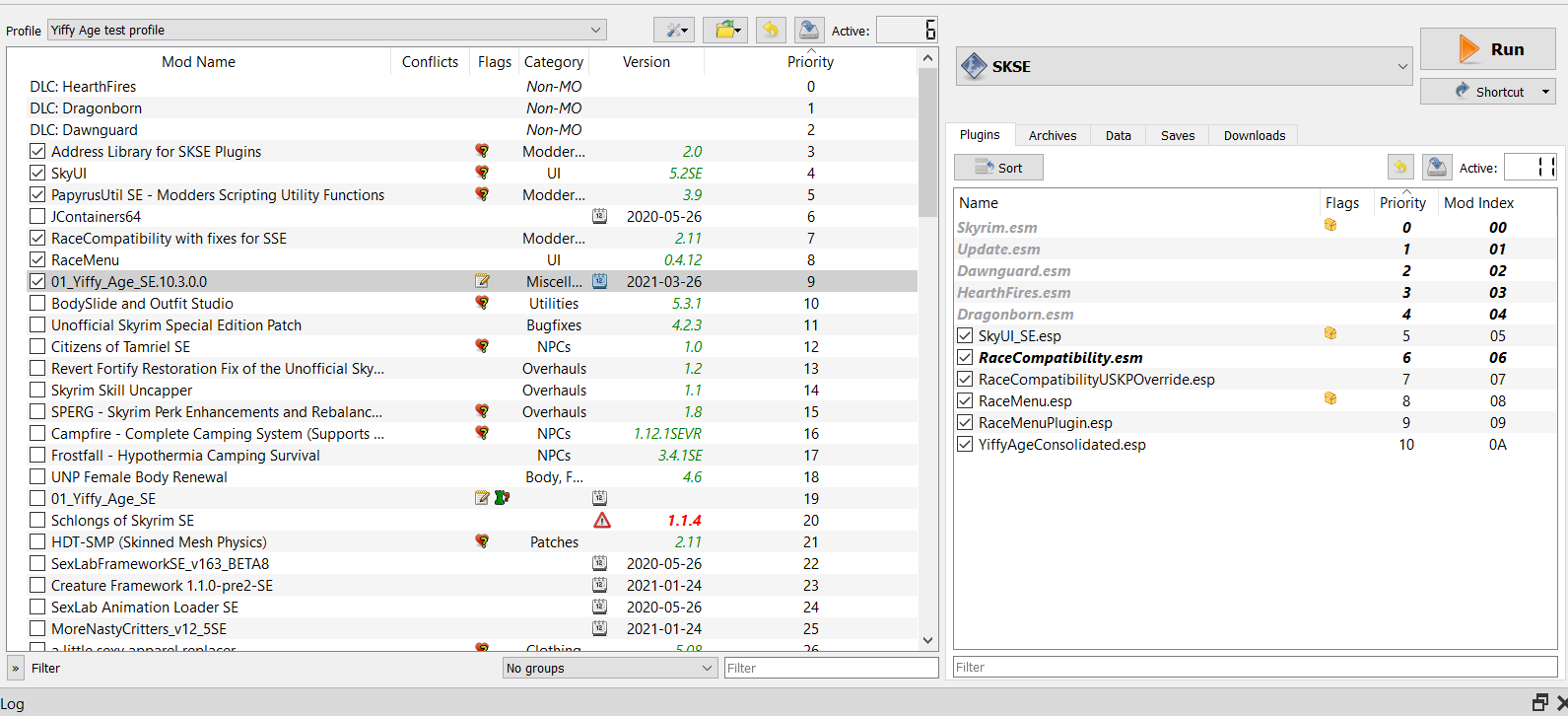Image resolution: width=1568 pixels, height=716 pixels.
Task: Click the Category column header
Action: point(554,61)
